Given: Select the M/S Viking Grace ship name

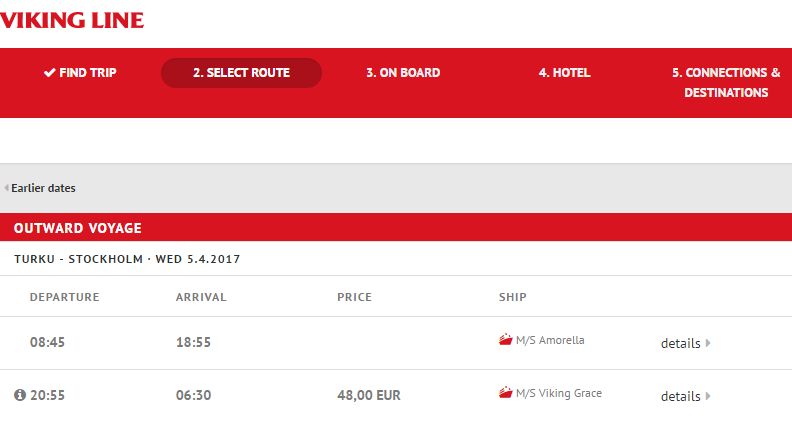Looking at the screenshot, I should (558, 394).
